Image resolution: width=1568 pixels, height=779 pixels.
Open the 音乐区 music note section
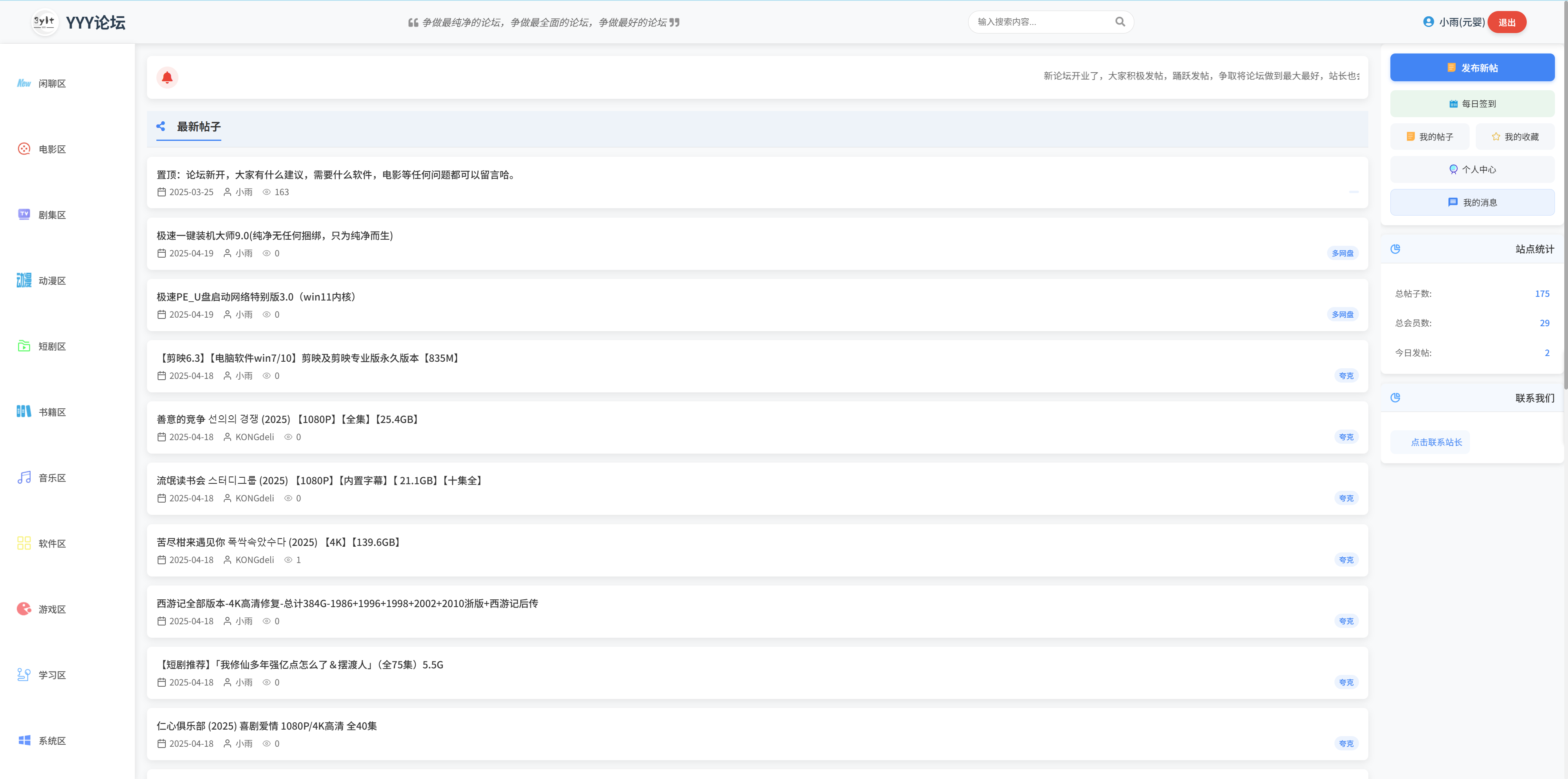(24, 478)
